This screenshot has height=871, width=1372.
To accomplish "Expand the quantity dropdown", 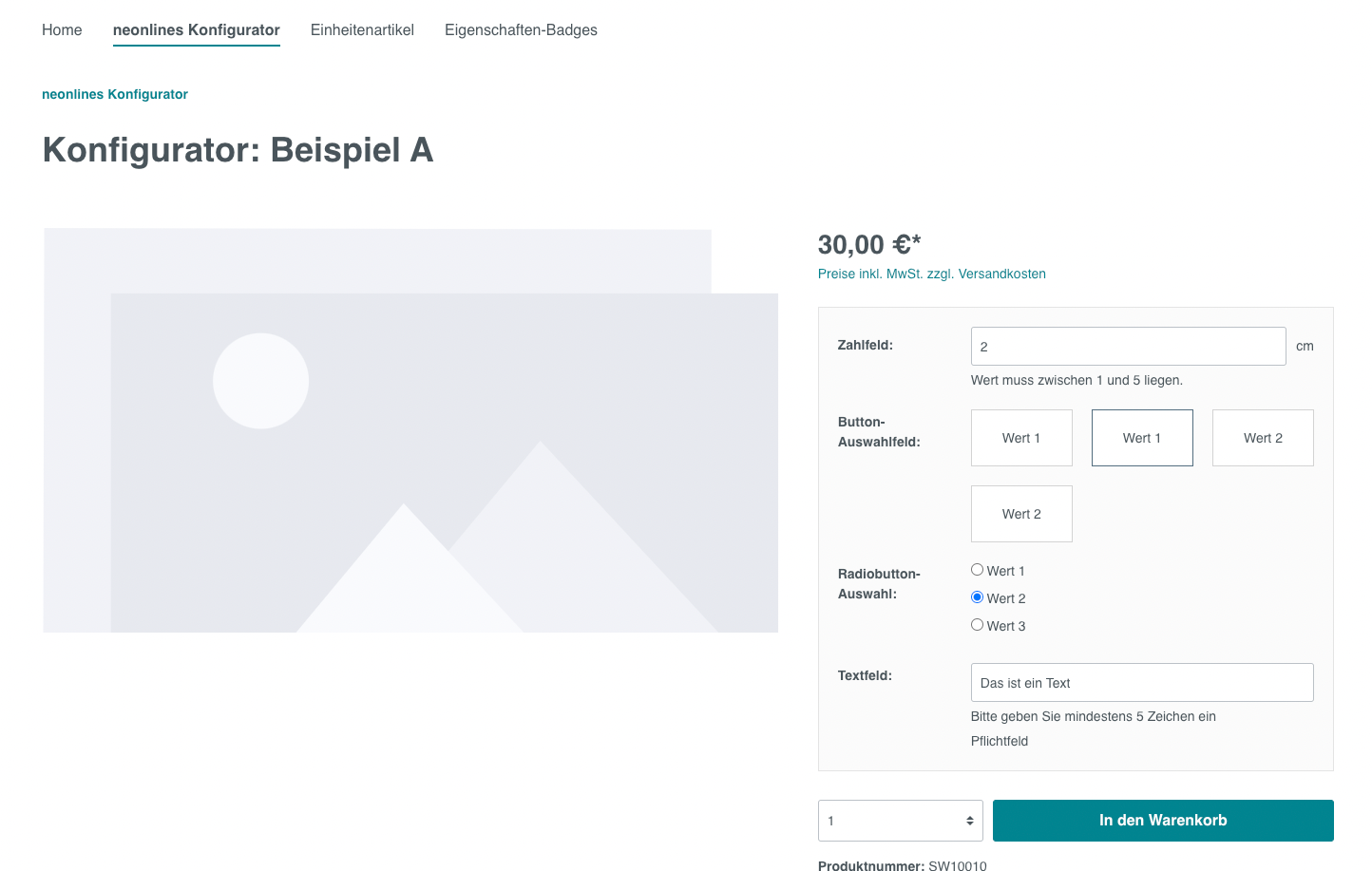I will tap(900, 821).
